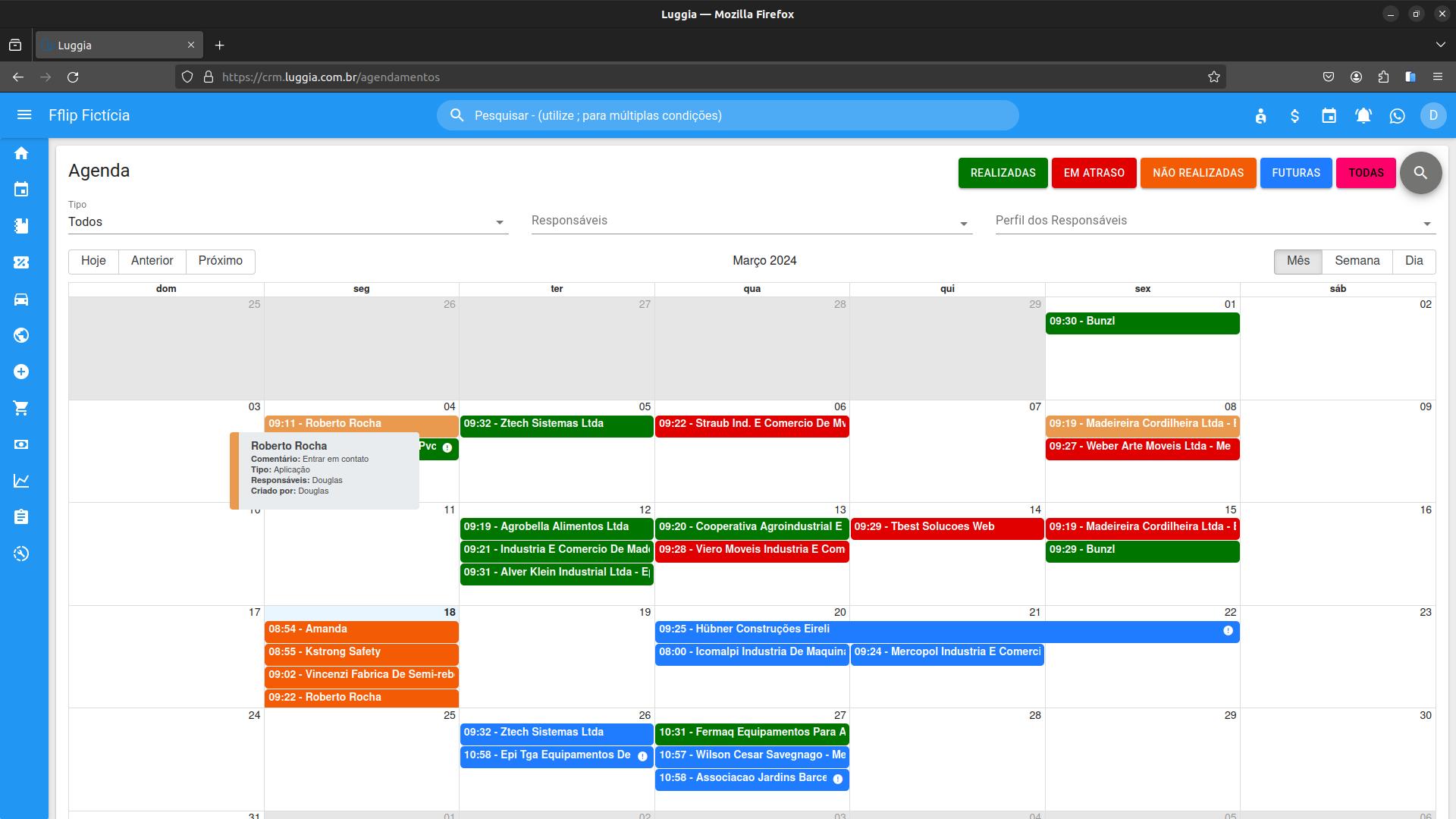Expand the Tipo dropdown showing Todos
Screen dimensions: 1456x819
(288, 222)
